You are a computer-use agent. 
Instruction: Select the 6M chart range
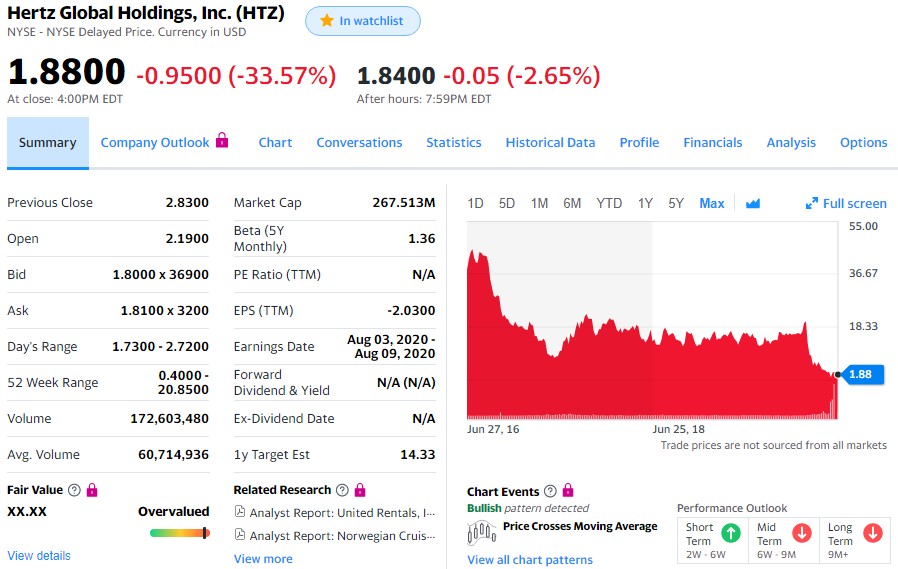pyautogui.click(x=572, y=203)
